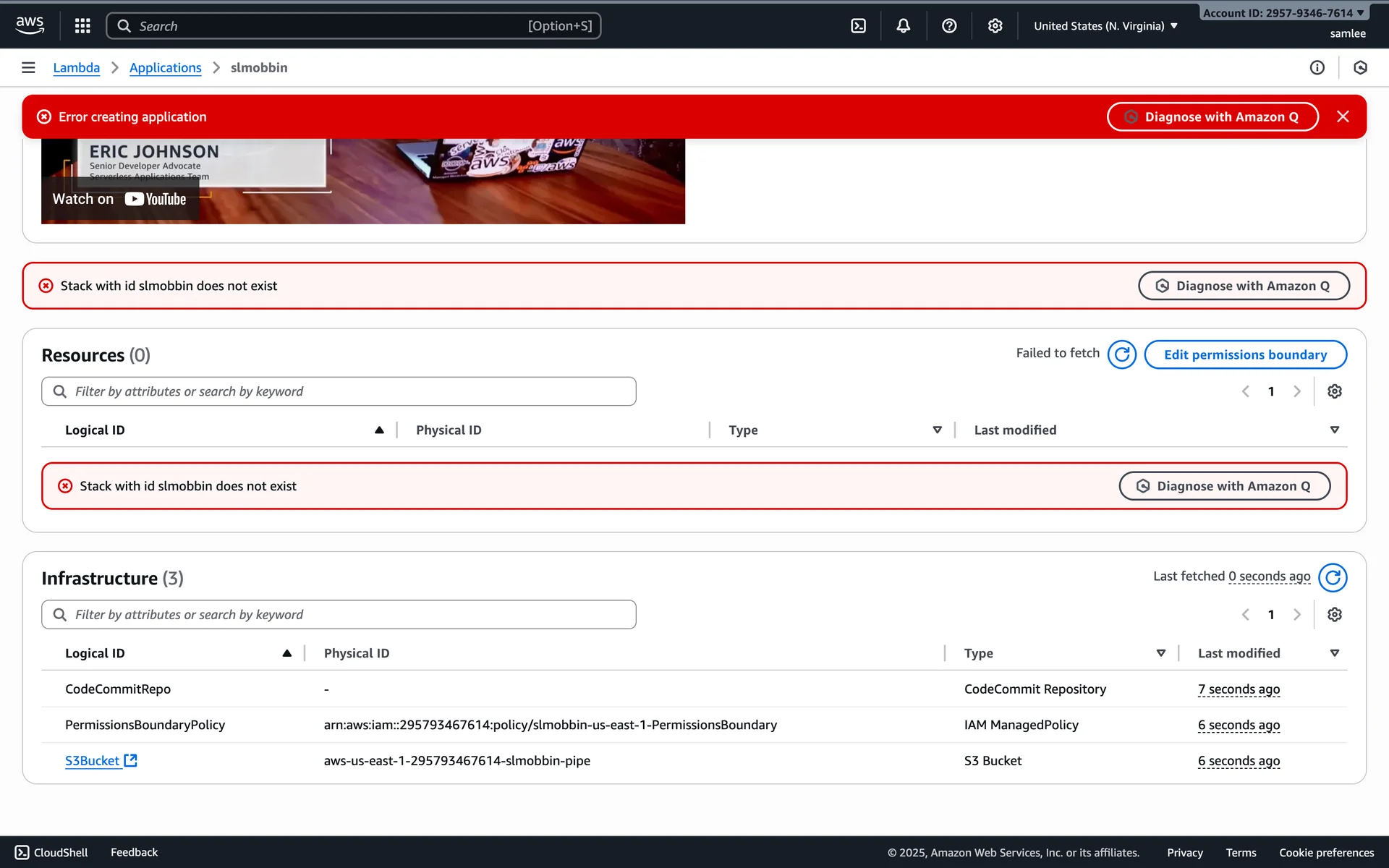Refresh the Infrastructure table
The image size is (1389, 868).
[x=1332, y=577]
